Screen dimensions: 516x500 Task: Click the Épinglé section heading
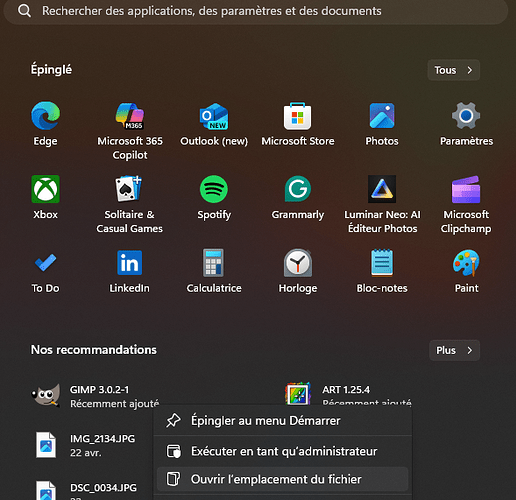(x=51, y=70)
